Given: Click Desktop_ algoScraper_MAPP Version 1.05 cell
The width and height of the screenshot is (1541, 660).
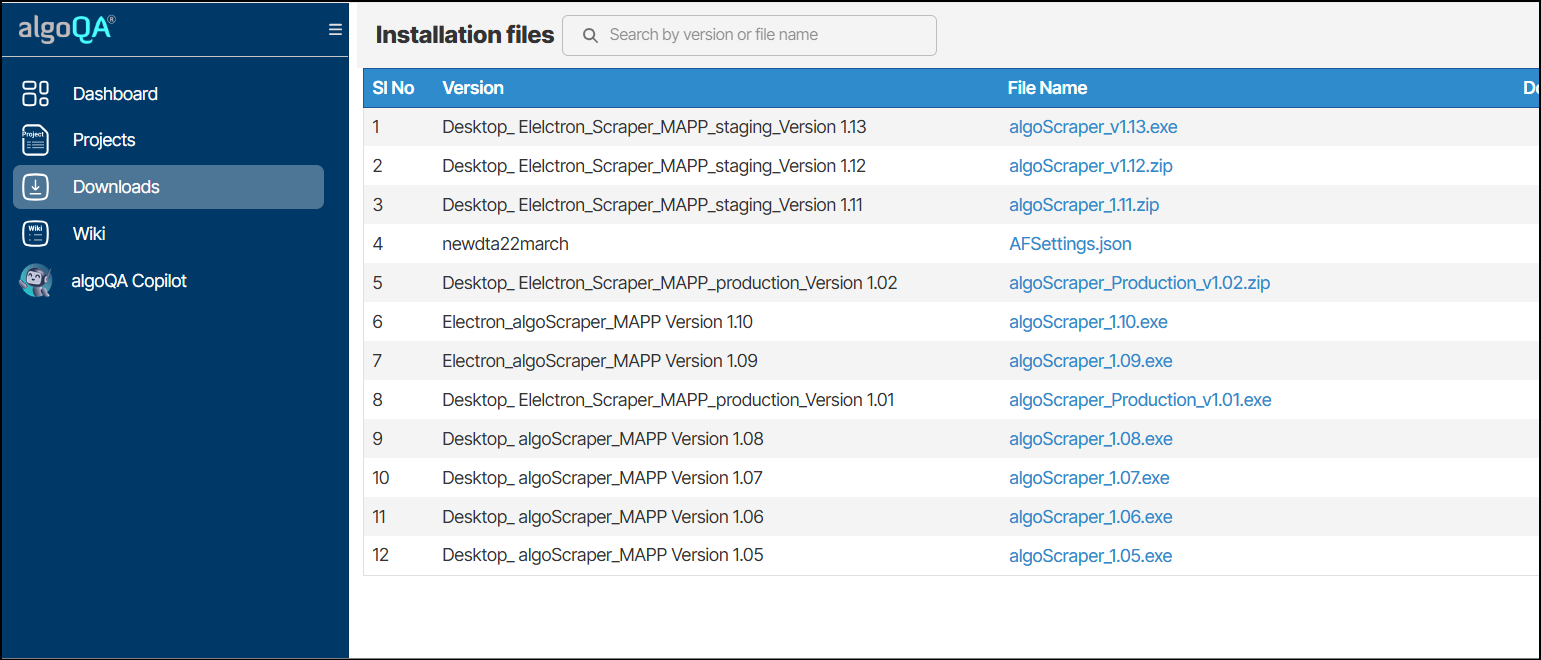Looking at the screenshot, I should (x=603, y=556).
